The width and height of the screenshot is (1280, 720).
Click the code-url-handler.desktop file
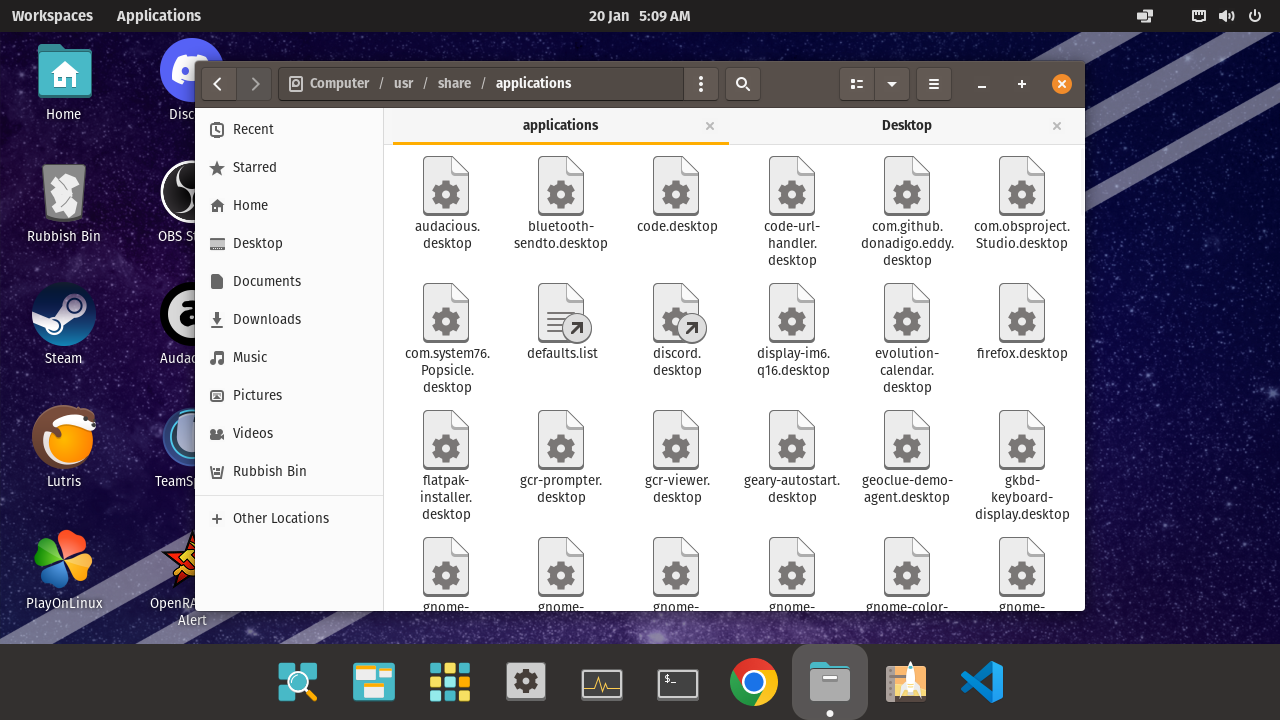[792, 212]
